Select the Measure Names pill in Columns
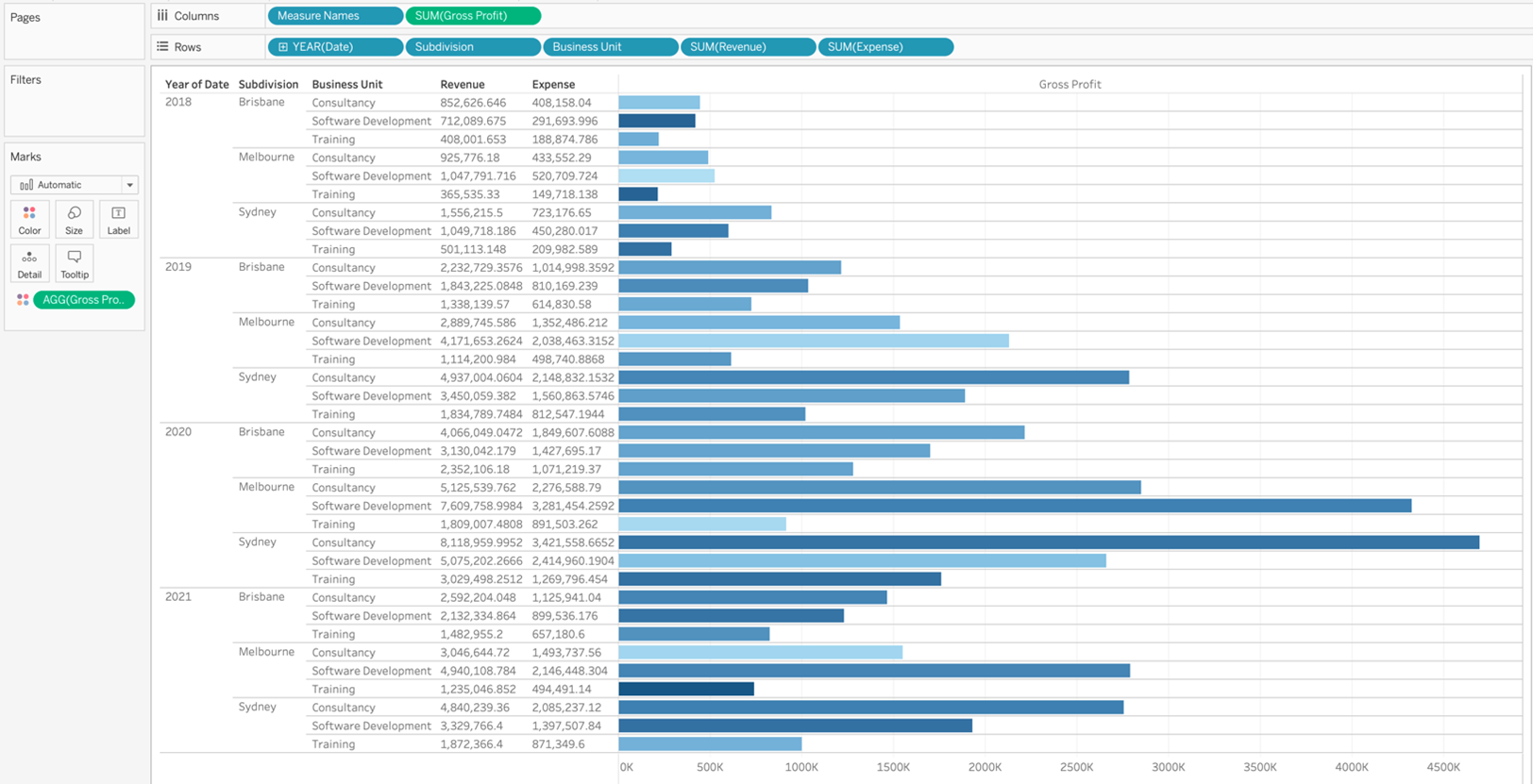Image resolution: width=1533 pixels, height=784 pixels. pos(335,16)
